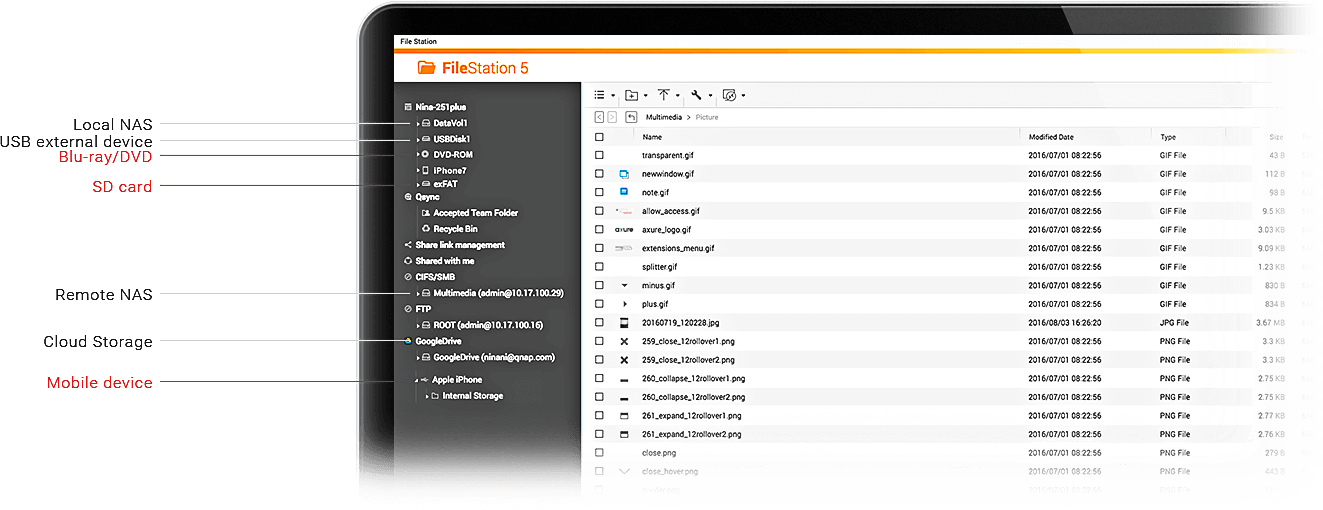Click the FTP protocol icon
This screenshot has width=1323, height=510.
[408, 309]
